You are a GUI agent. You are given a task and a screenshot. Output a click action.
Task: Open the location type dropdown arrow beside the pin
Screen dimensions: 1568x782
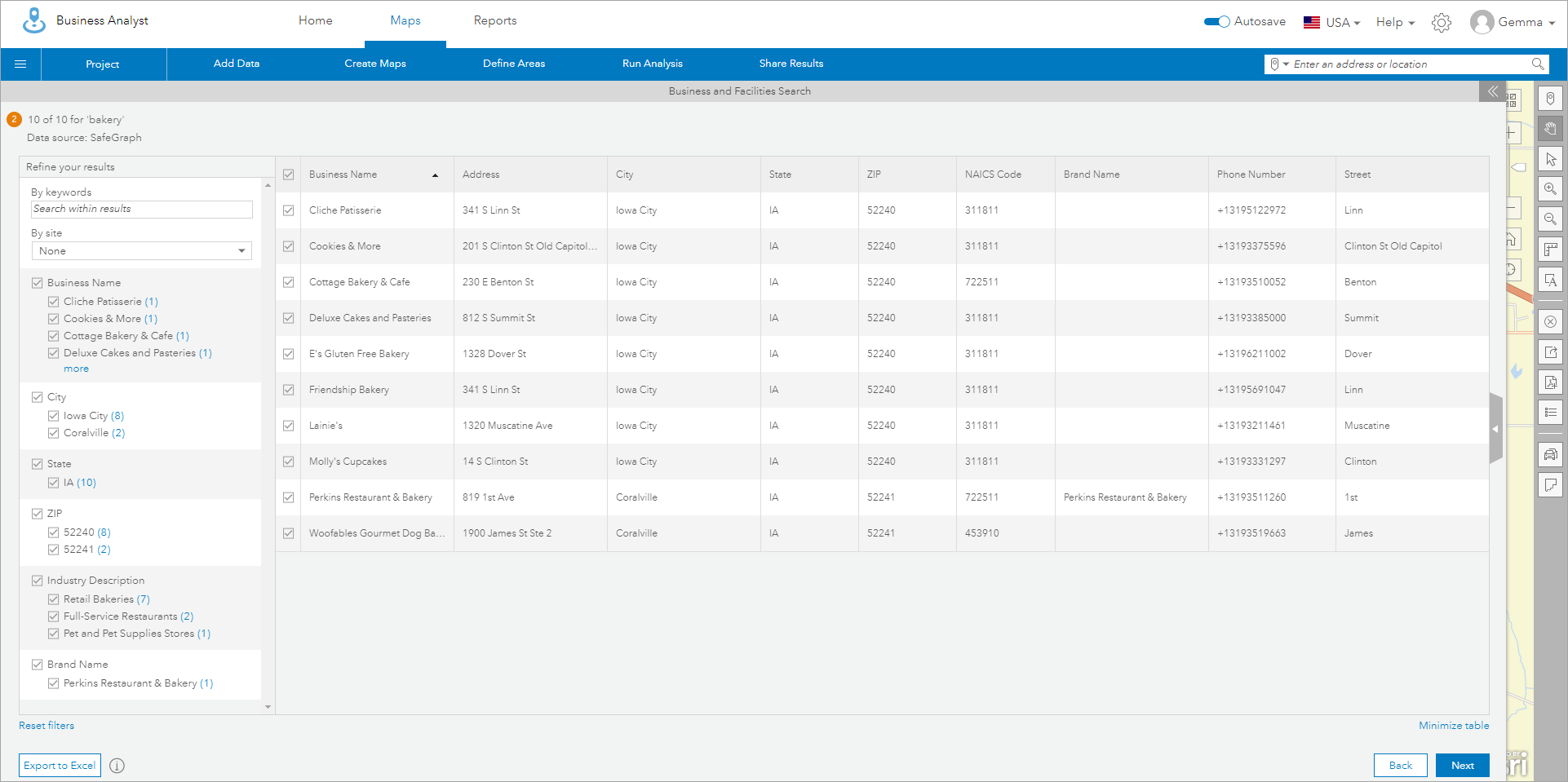pos(1286,64)
